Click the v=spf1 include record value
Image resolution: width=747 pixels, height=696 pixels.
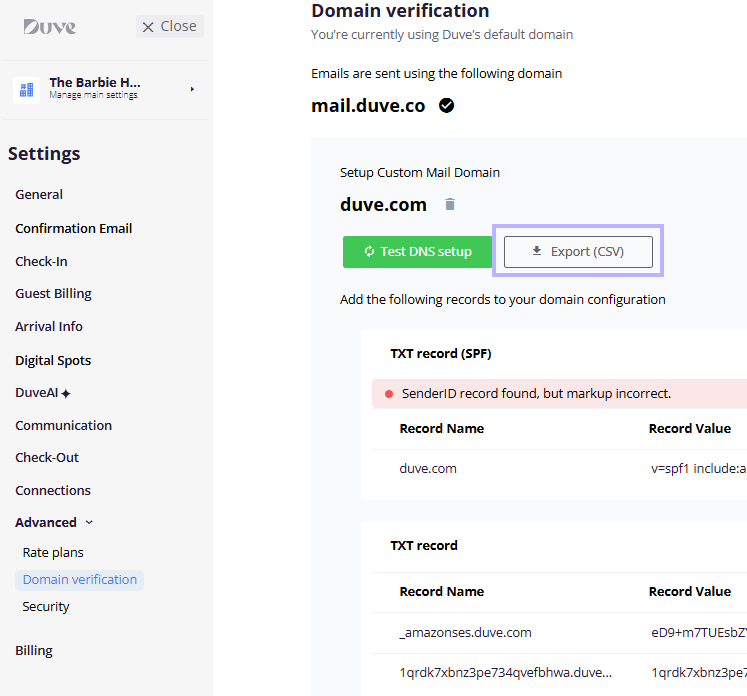[698, 469]
